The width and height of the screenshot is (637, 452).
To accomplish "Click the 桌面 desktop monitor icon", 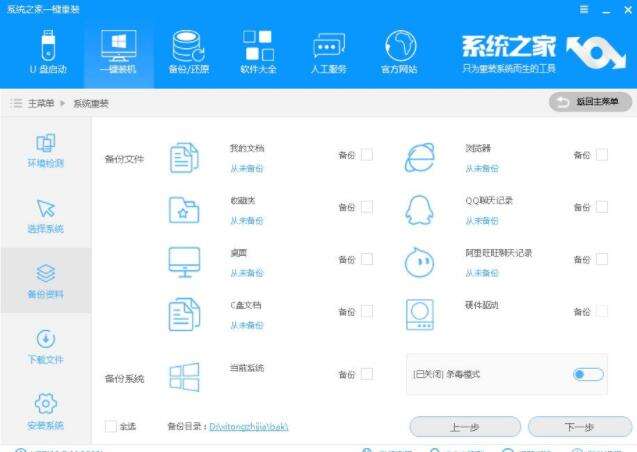I will pos(184,262).
